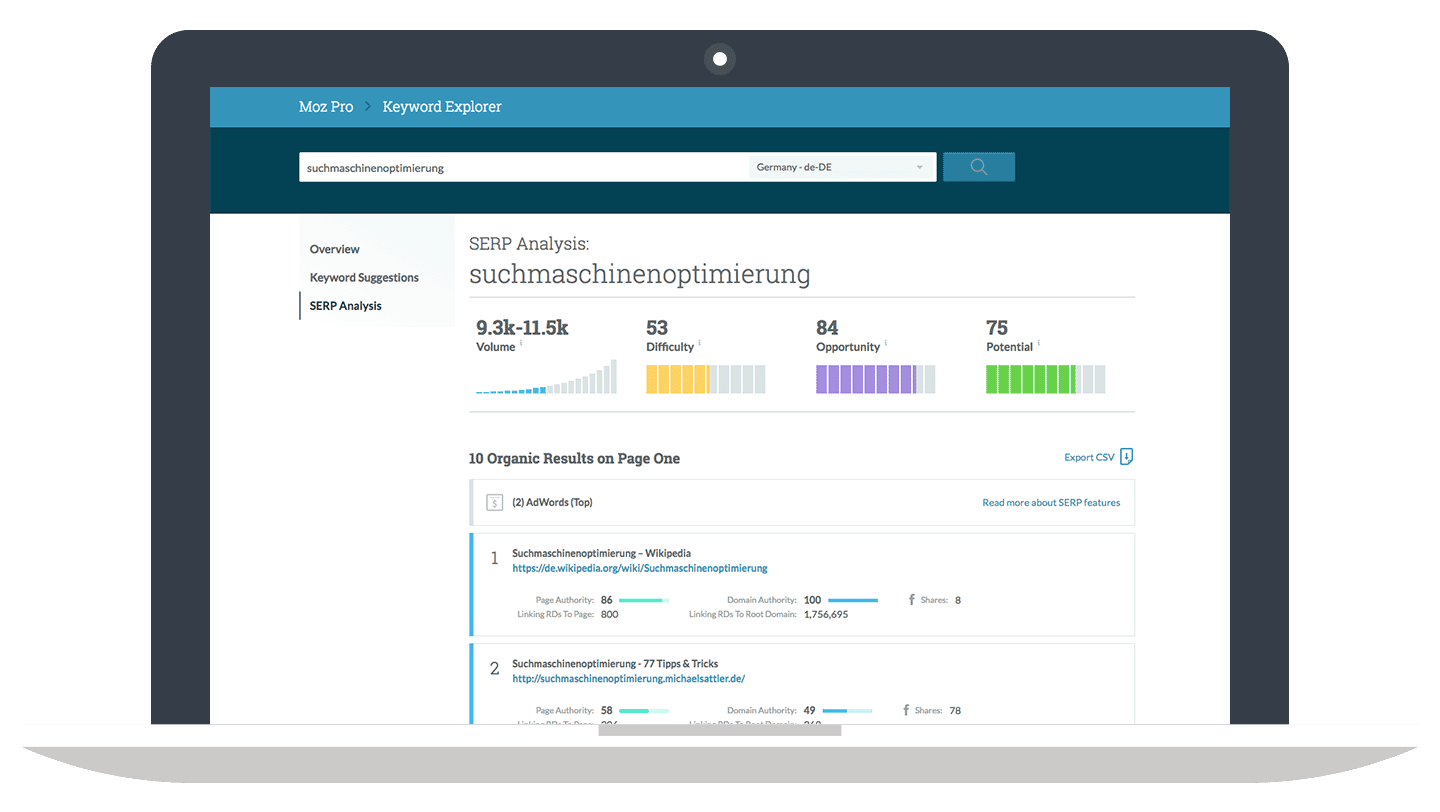The image size is (1440, 812).
Task: Click rank number 2 of 77 Tipps result
Action: [x=494, y=668]
